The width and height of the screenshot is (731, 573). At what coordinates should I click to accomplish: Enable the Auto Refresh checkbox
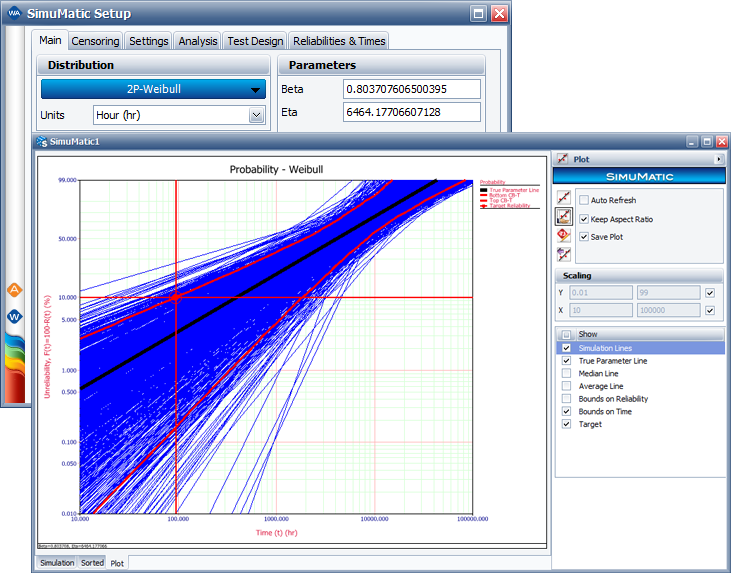tap(584, 200)
